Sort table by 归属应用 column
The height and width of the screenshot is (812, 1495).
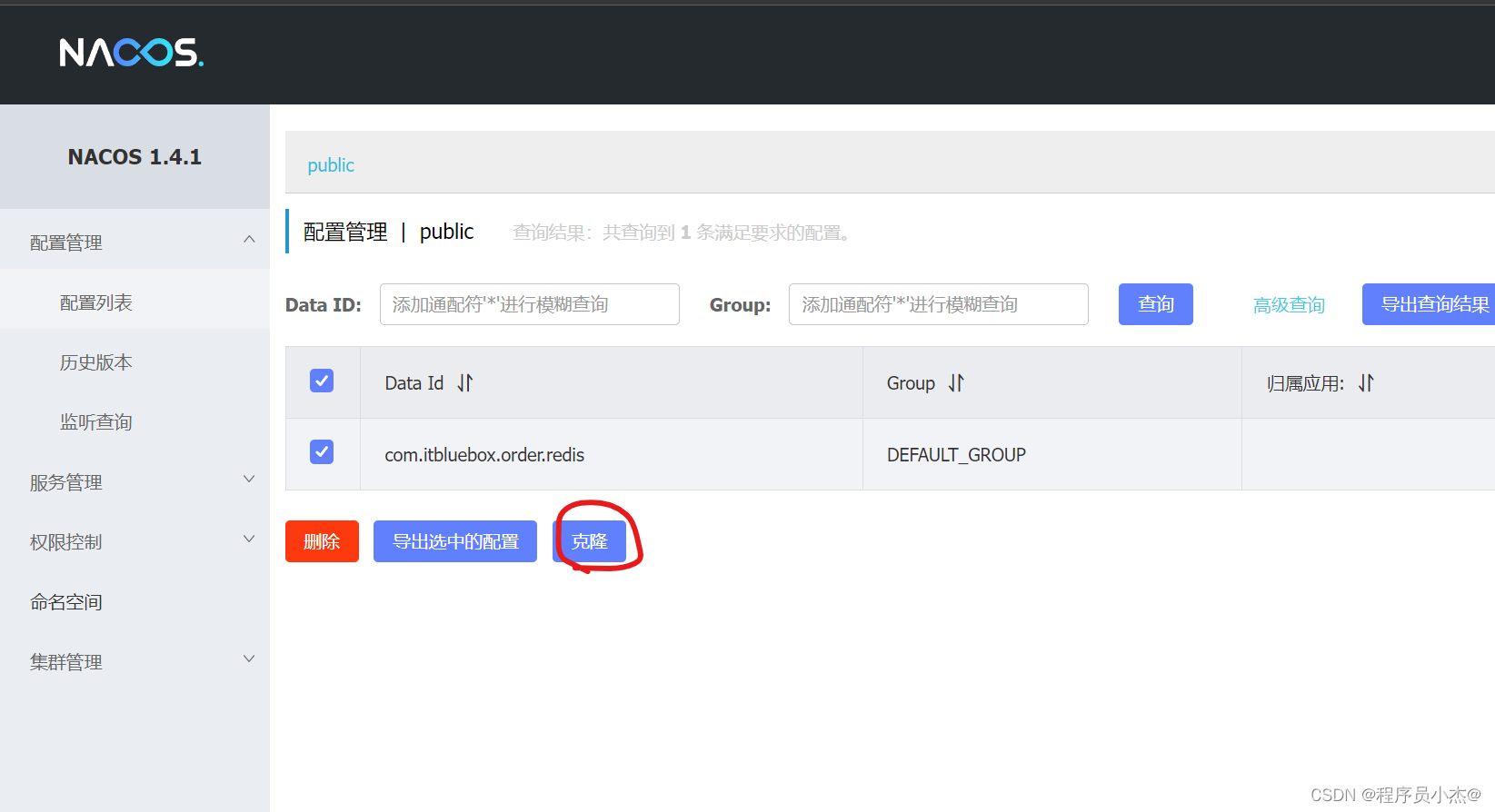(x=1366, y=383)
